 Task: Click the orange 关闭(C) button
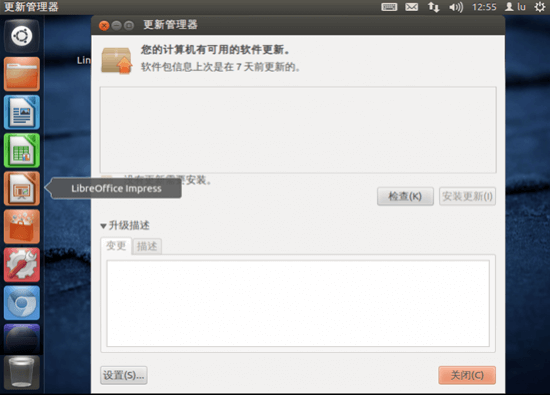click(467, 375)
